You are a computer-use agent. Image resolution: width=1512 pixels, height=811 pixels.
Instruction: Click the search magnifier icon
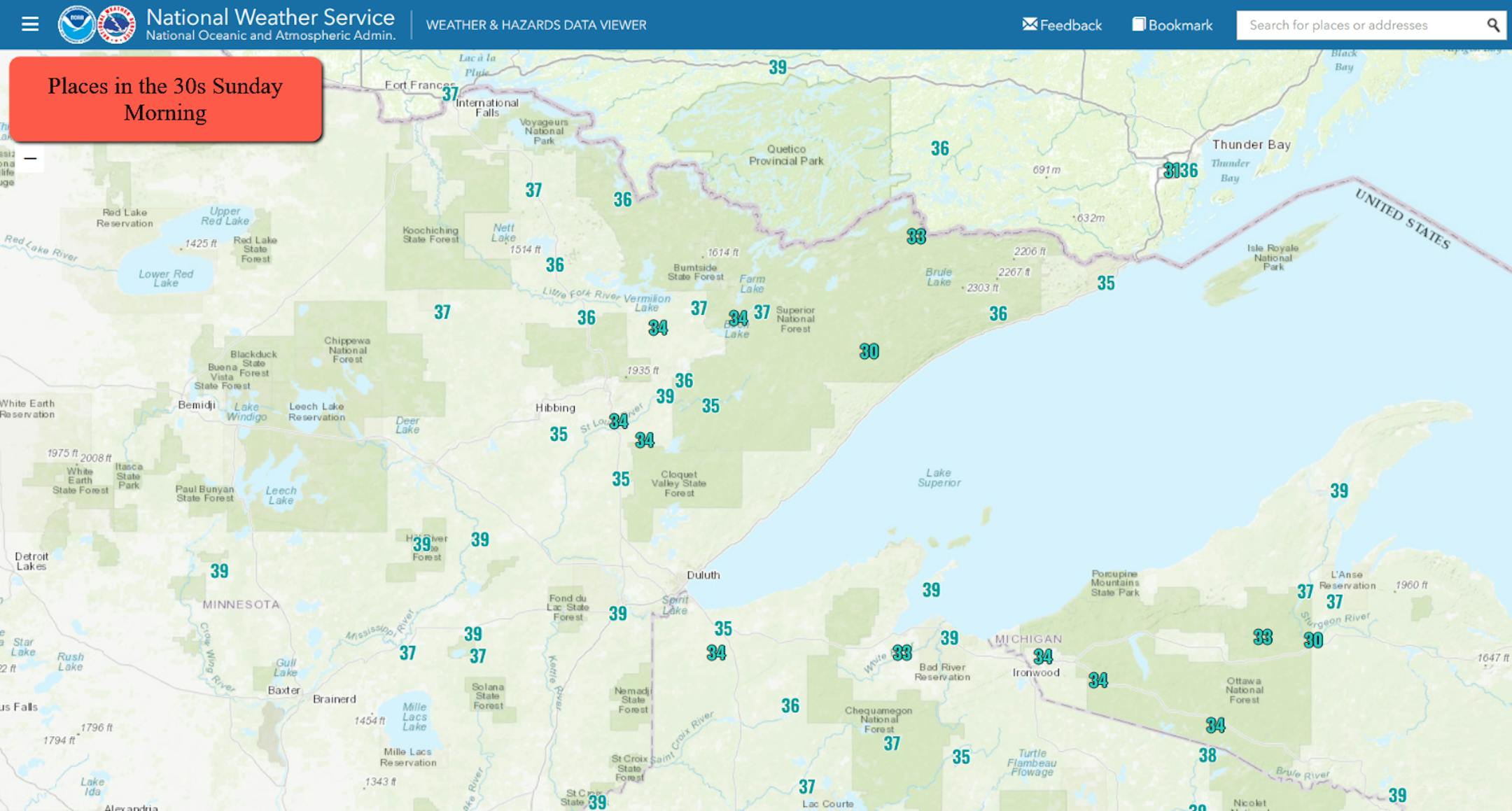coord(1493,25)
